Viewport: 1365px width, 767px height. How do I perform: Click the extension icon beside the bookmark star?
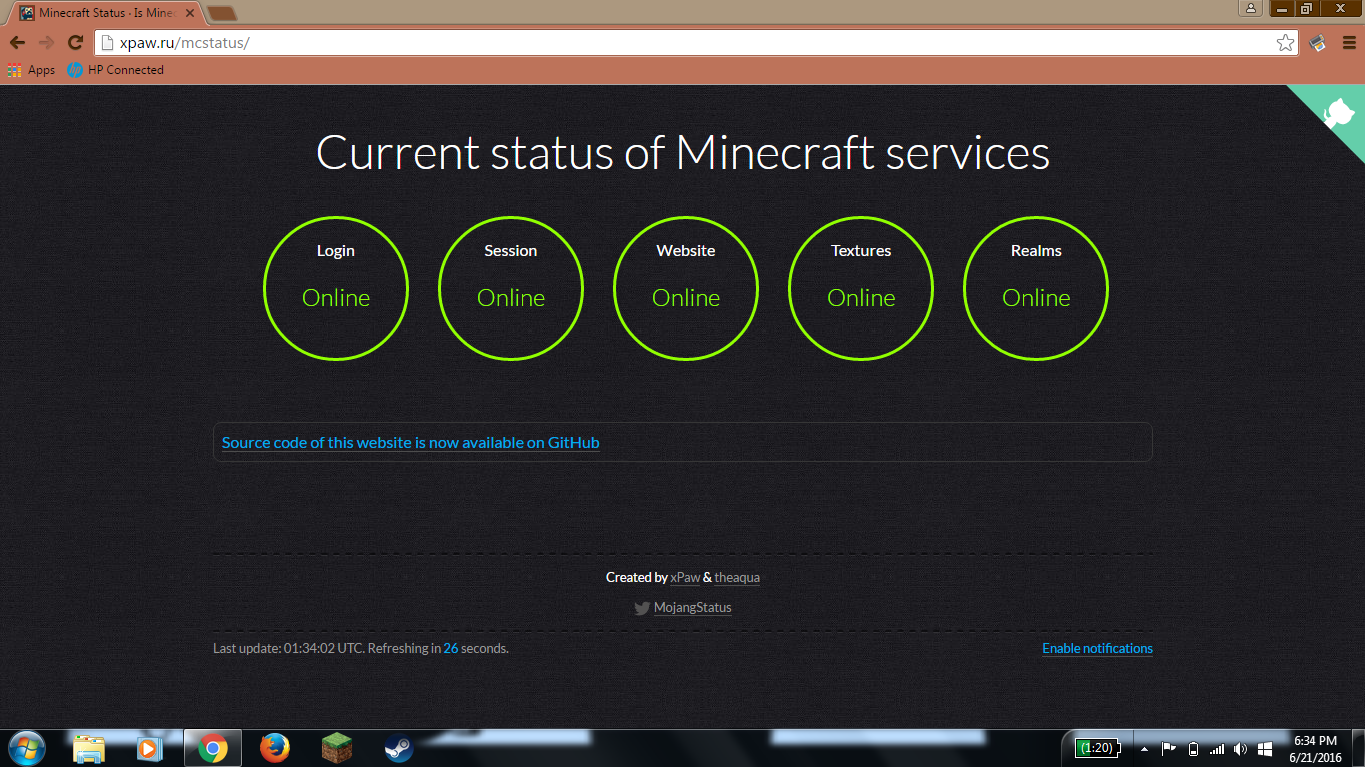(x=1318, y=43)
